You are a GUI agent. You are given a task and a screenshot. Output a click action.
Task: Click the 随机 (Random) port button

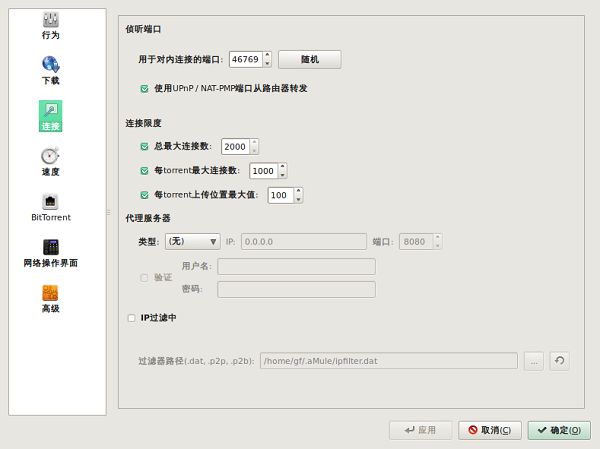click(x=310, y=59)
